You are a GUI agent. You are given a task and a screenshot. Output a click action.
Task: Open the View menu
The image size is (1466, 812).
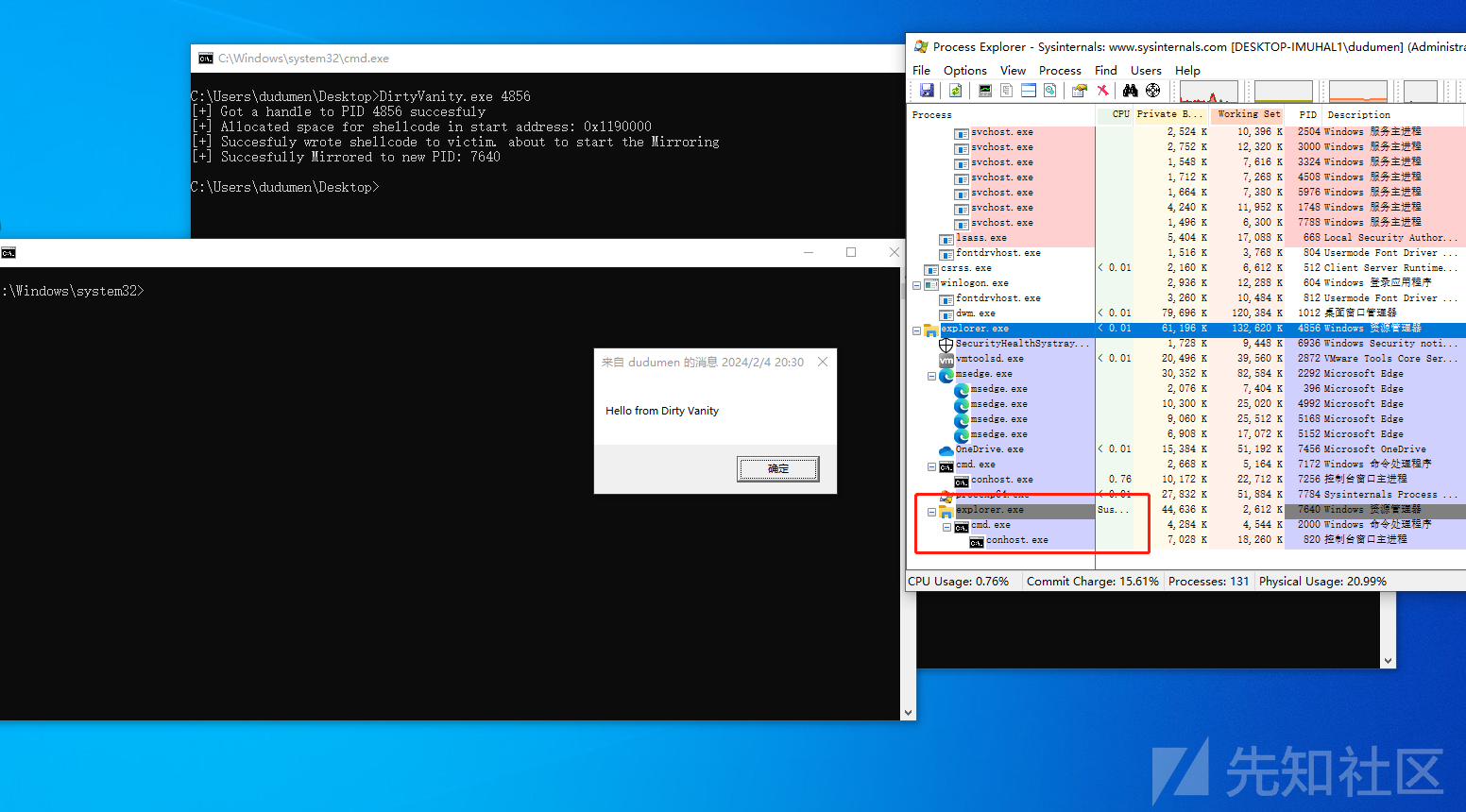click(1013, 70)
